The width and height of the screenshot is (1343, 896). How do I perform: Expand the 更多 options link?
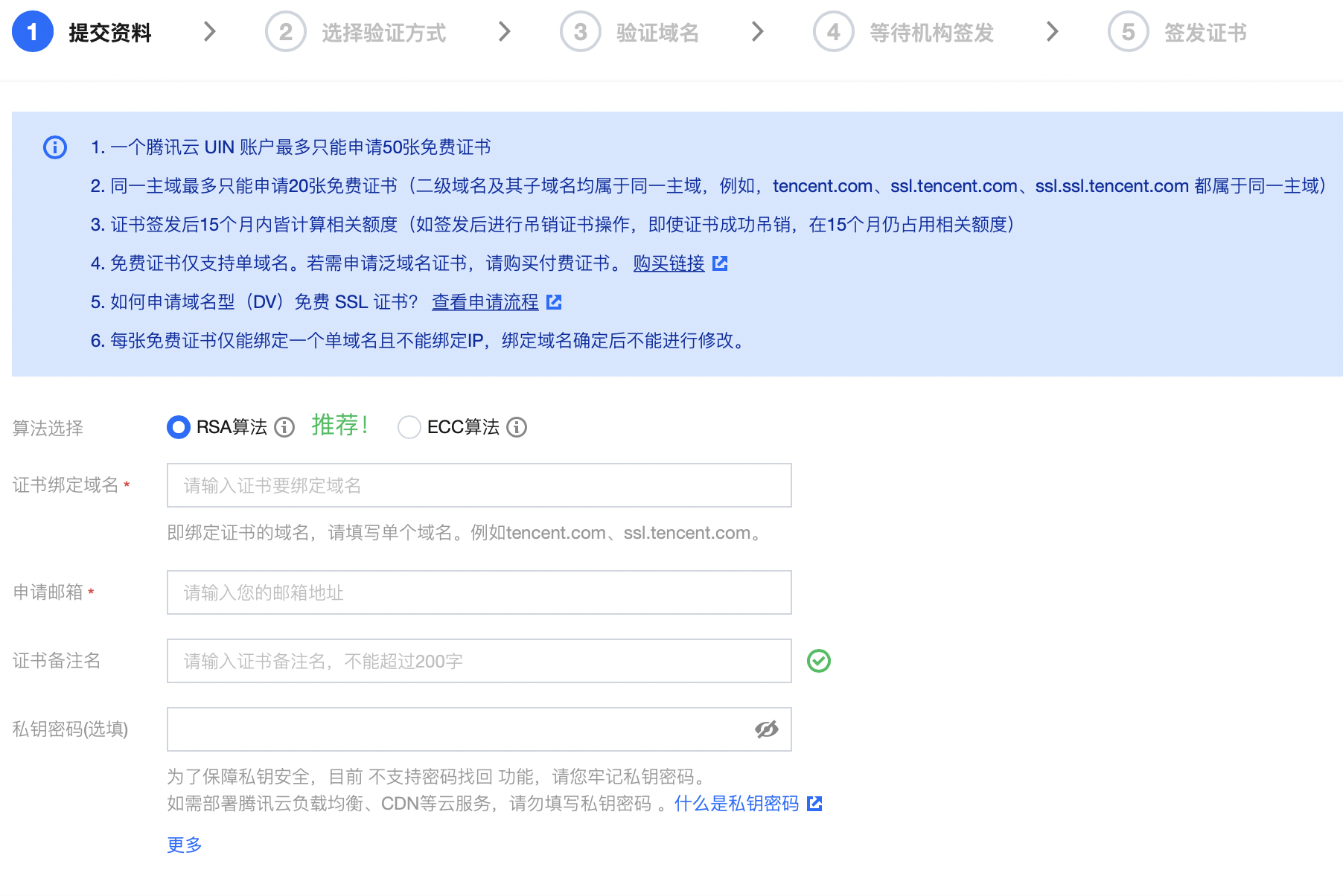[x=185, y=845]
